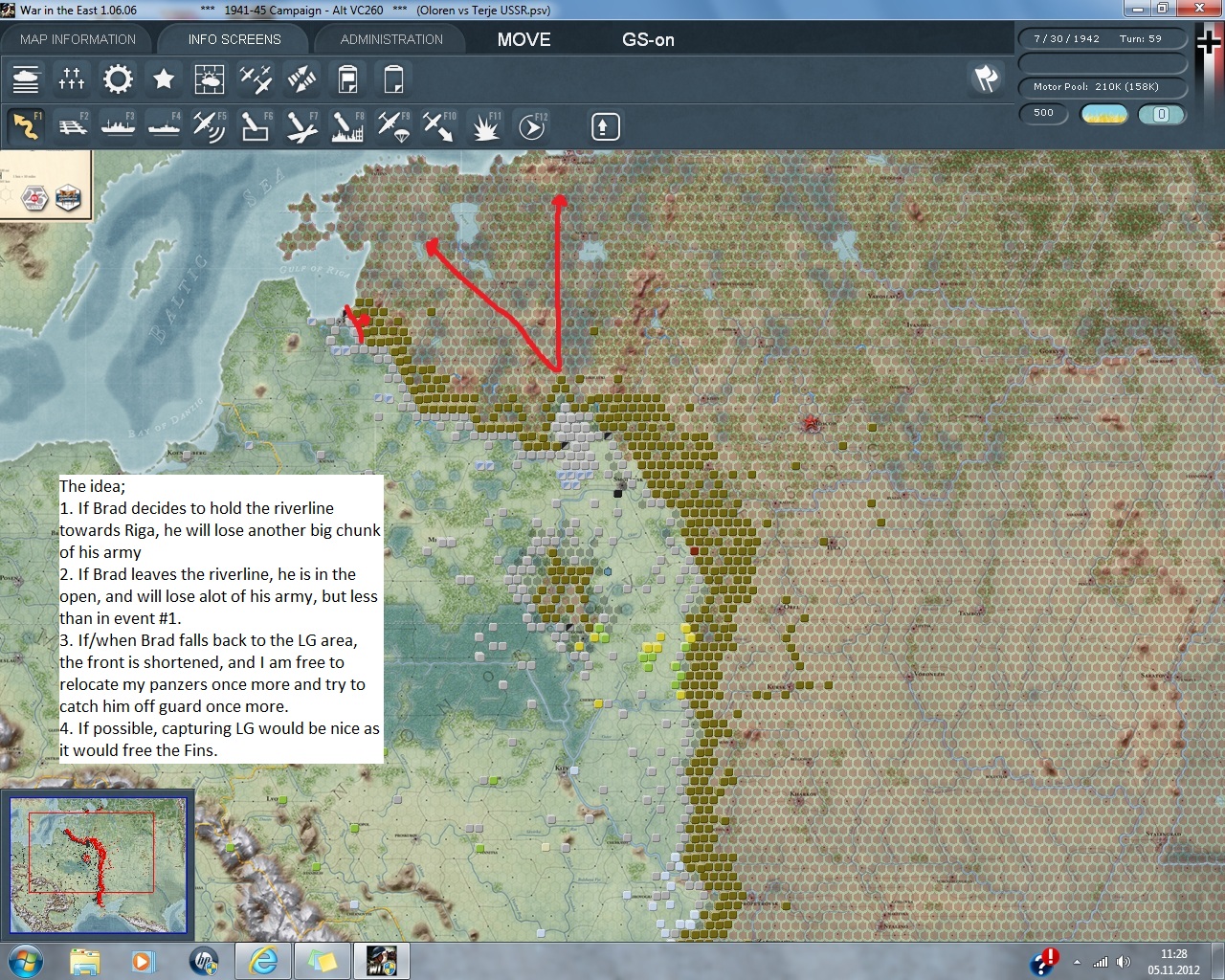1225x980 pixels.
Task: Click the crossed flags icon
Action: tap(986, 78)
